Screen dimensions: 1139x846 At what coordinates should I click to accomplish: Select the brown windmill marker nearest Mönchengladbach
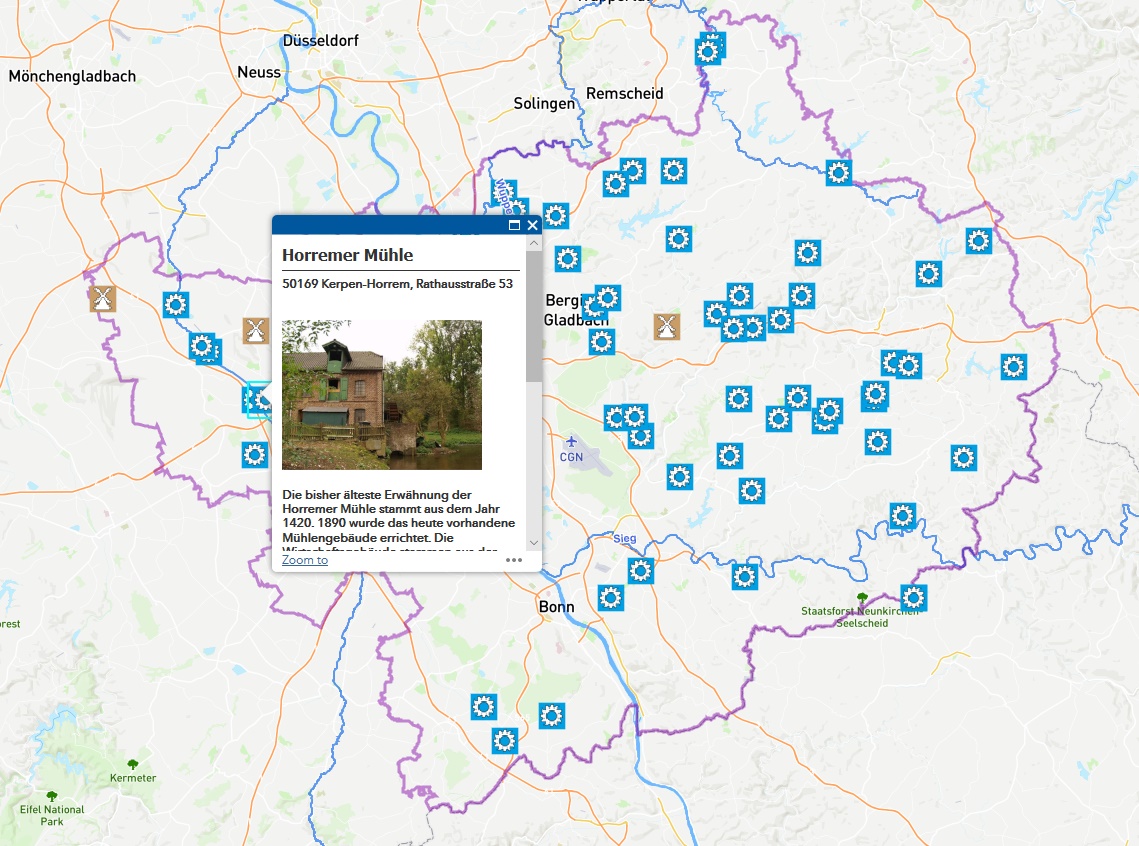(102, 298)
